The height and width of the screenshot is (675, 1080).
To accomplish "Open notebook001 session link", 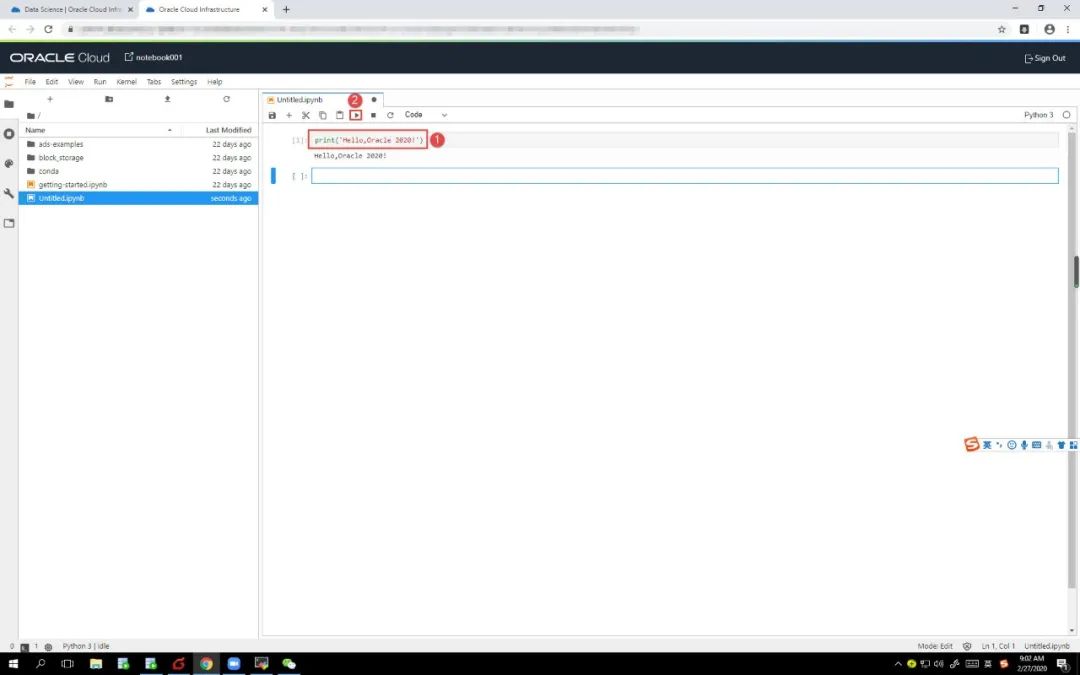I will click(154, 57).
